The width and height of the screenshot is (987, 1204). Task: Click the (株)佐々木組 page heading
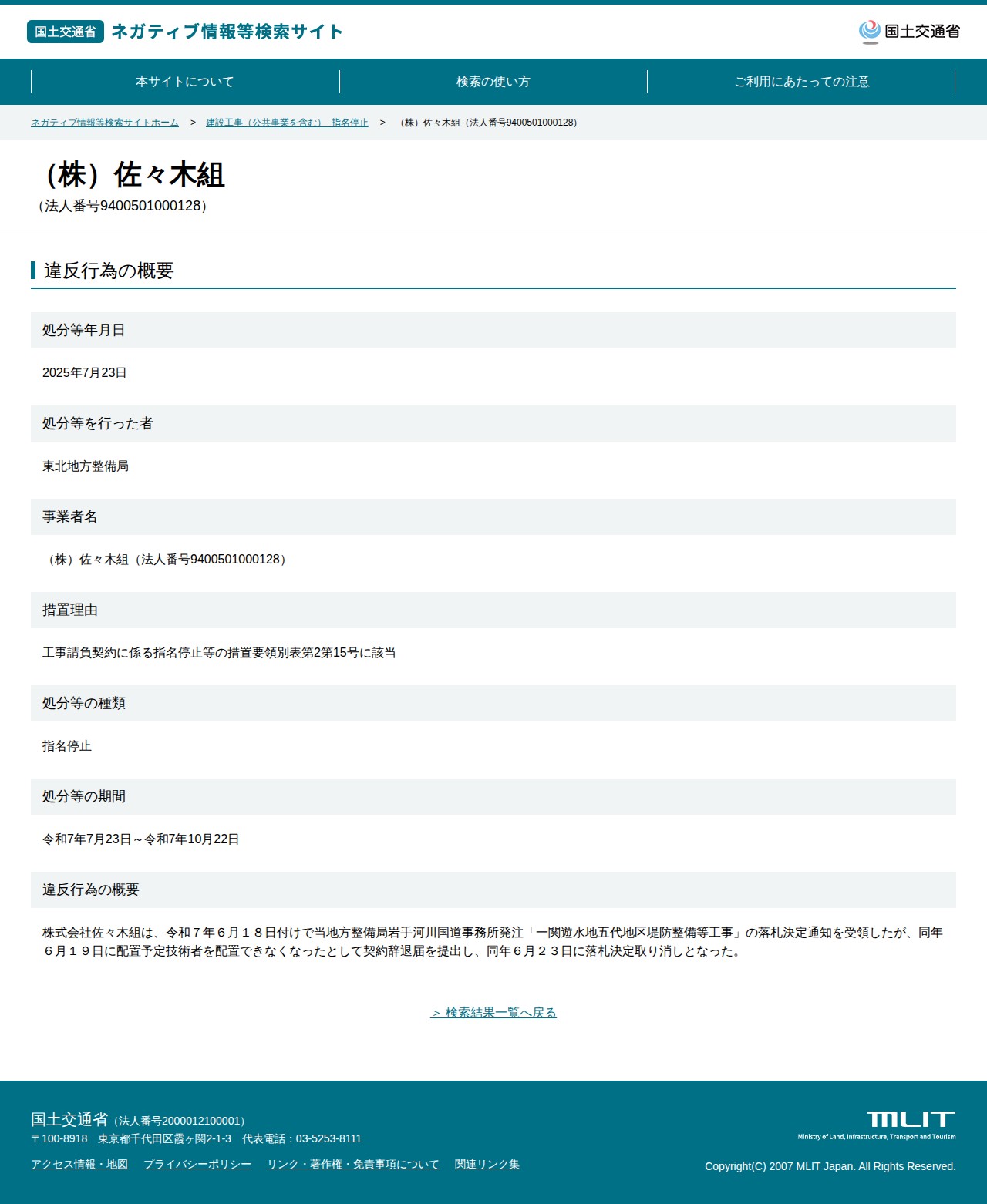(x=131, y=175)
